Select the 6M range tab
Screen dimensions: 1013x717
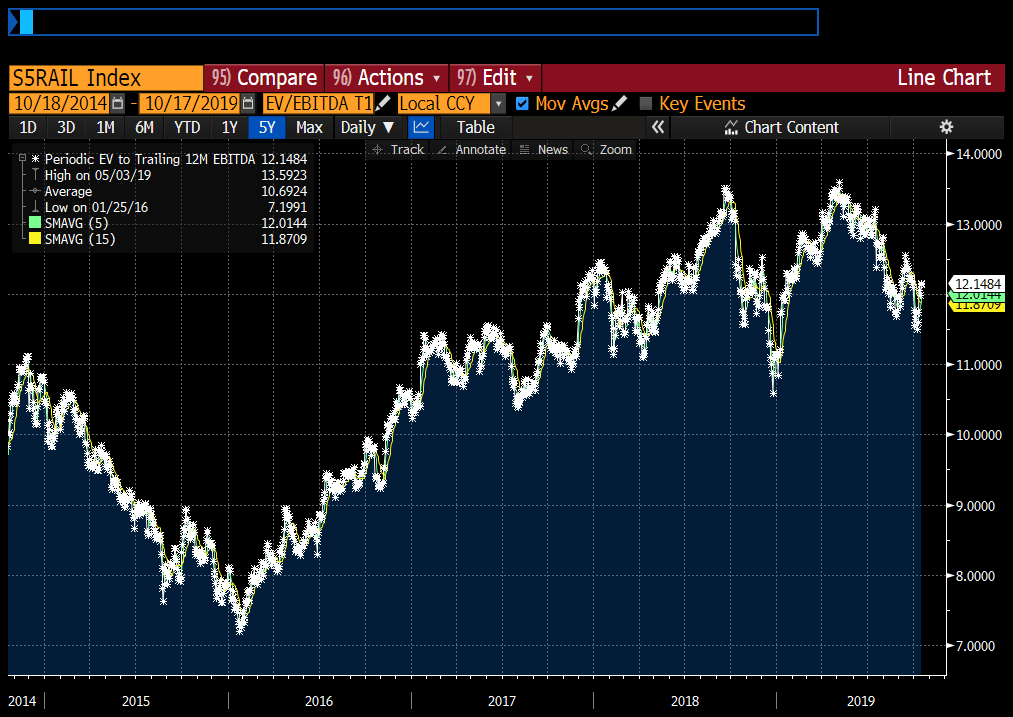[145, 127]
